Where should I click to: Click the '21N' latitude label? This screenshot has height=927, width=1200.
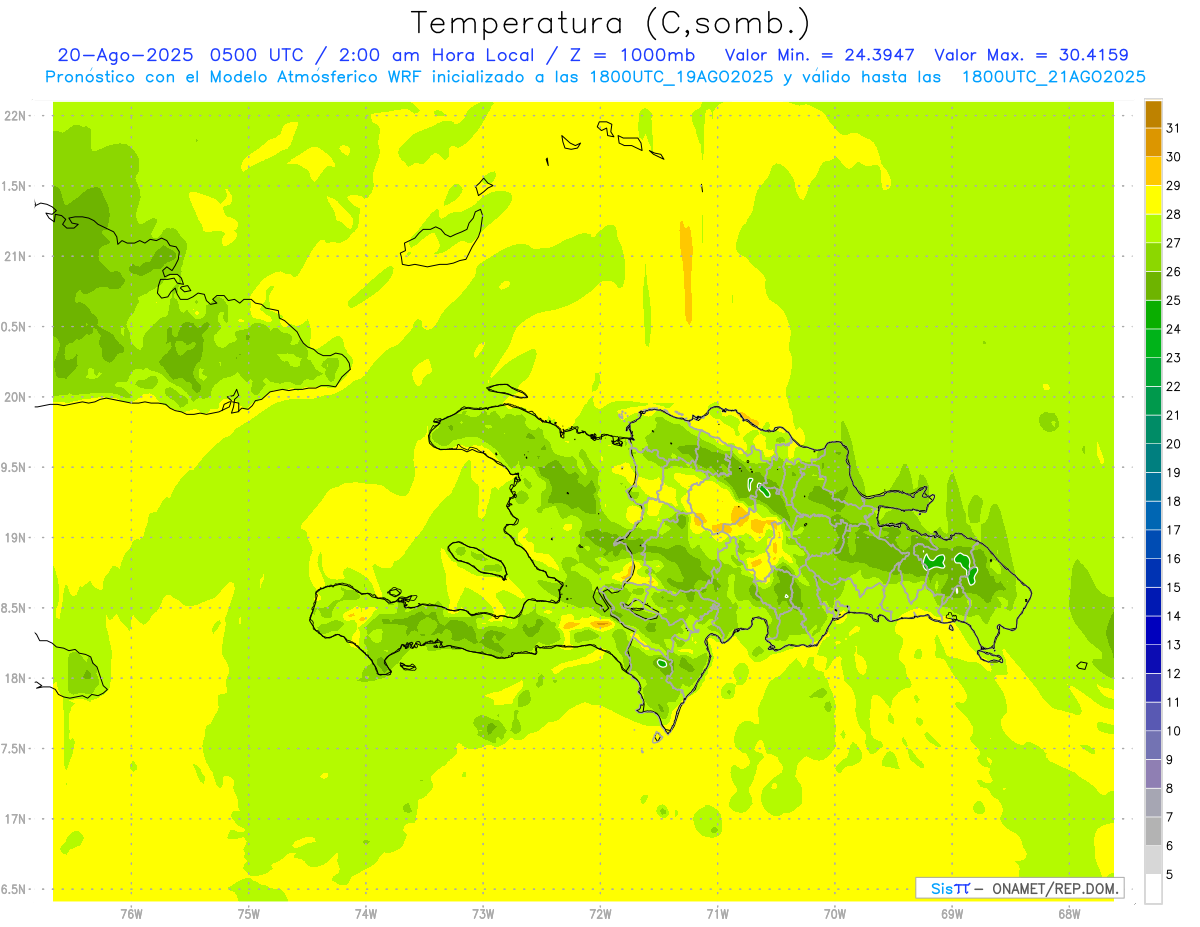click(x=16, y=256)
